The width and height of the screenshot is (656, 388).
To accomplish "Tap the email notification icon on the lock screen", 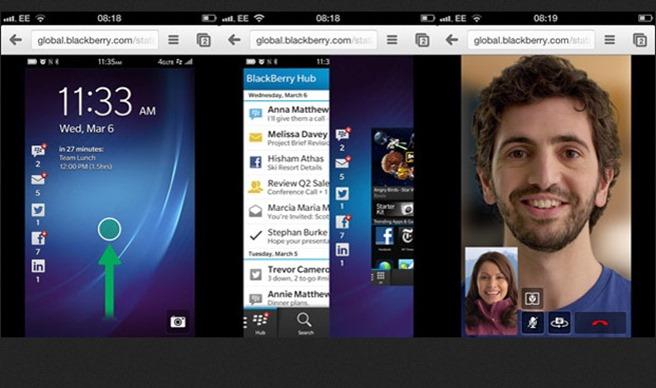I will pos(38,179).
